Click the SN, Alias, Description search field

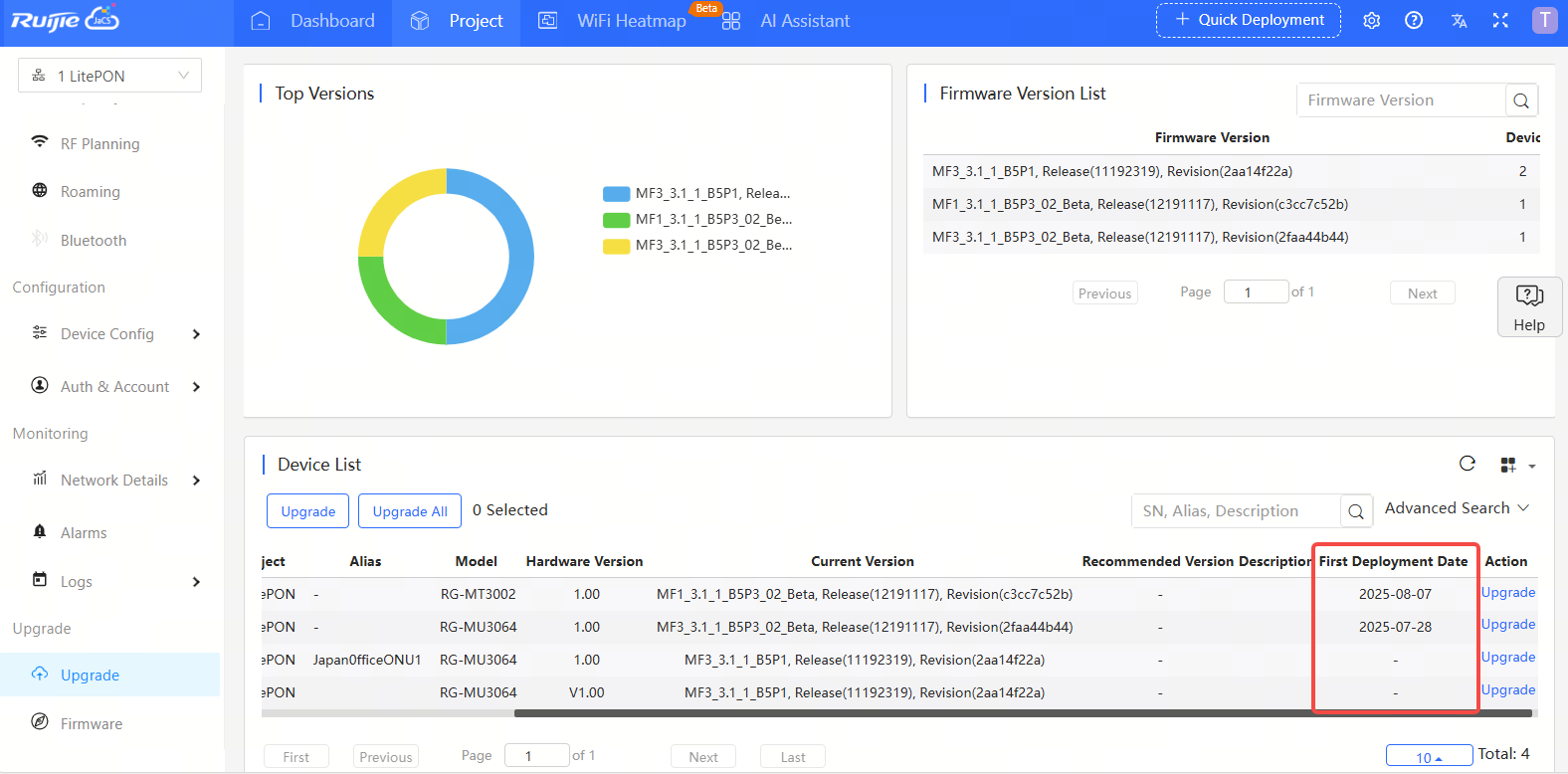1236,511
